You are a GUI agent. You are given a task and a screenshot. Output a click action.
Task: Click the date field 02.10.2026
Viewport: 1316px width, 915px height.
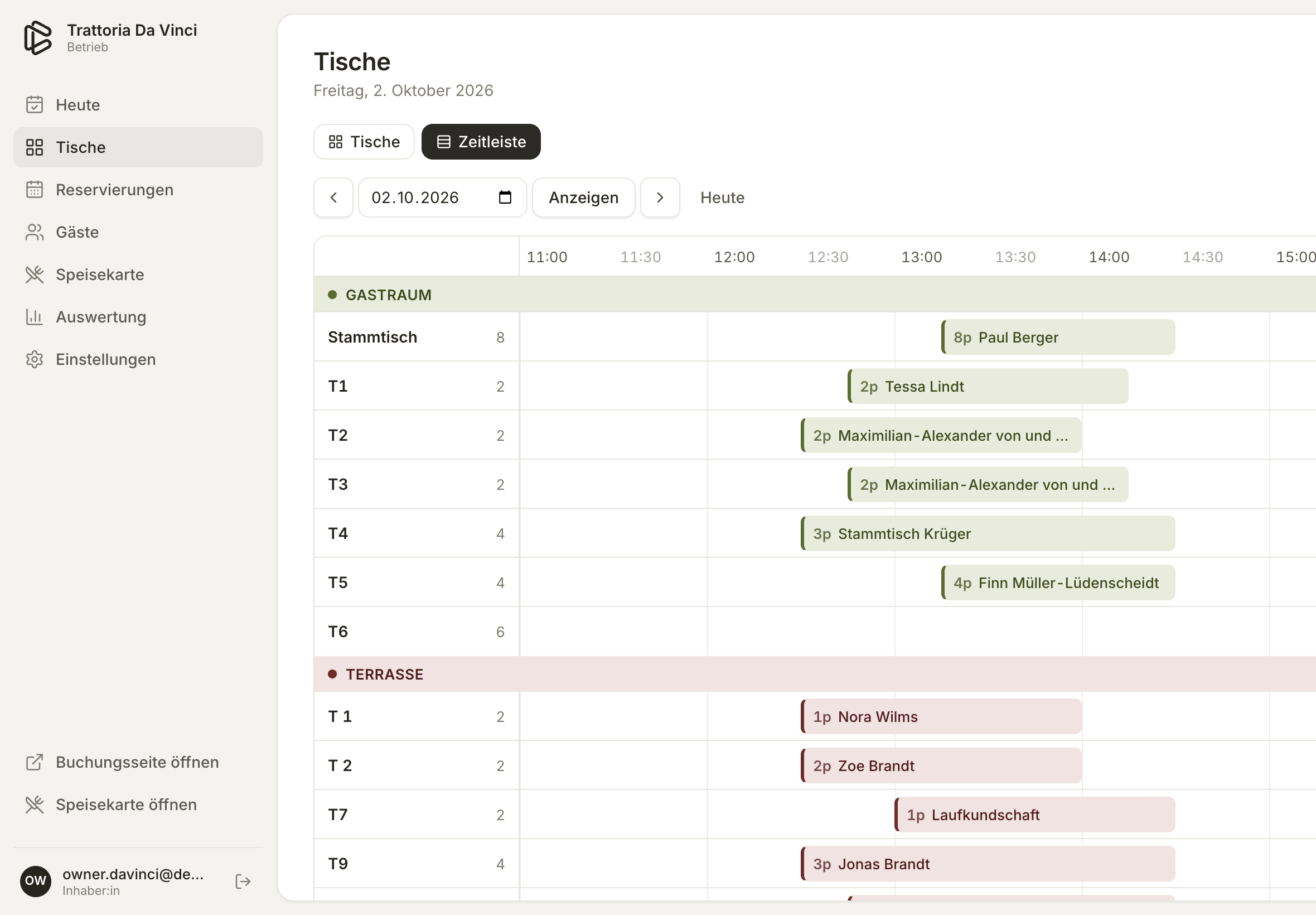[x=442, y=198]
